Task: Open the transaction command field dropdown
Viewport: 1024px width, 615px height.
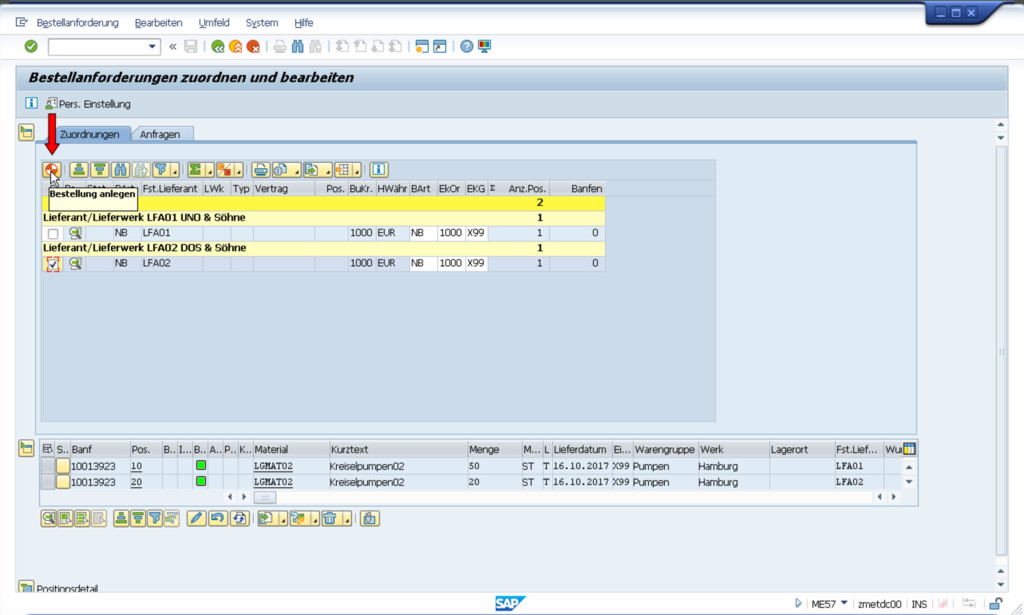Action: click(153, 46)
